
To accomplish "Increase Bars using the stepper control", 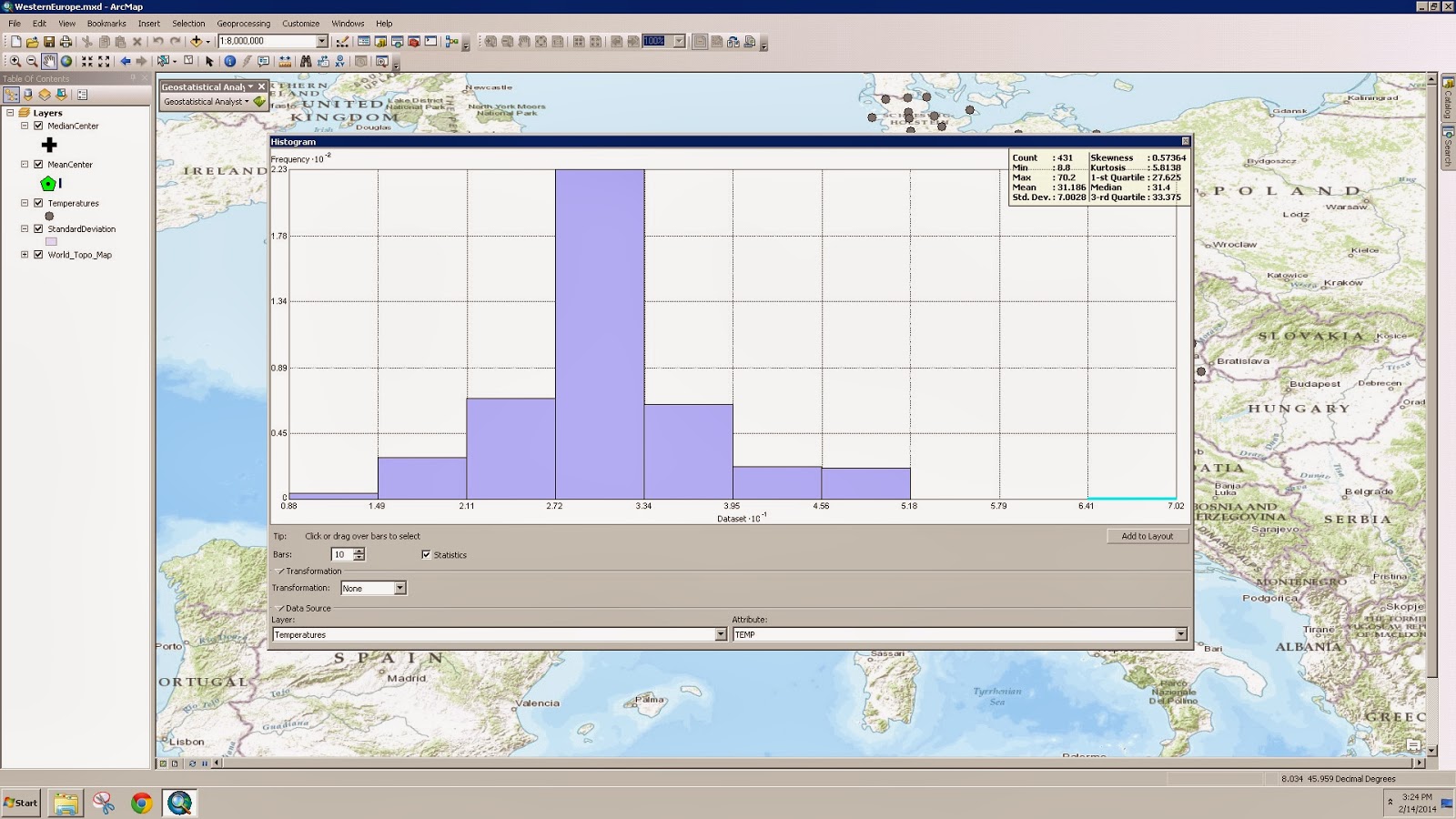I will (x=359, y=551).
